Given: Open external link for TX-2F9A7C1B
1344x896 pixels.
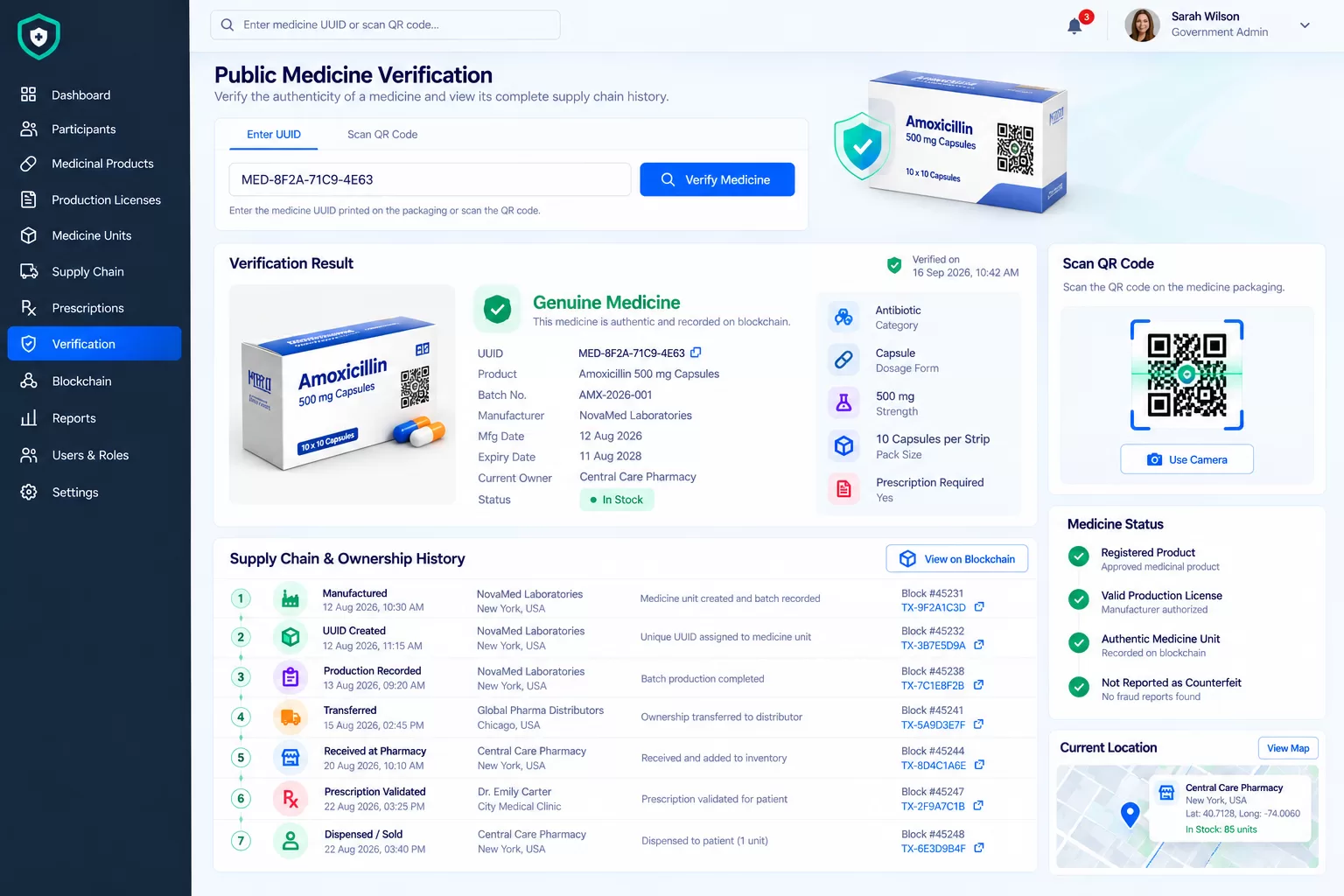Looking at the screenshot, I should click(x=978, y=806).
